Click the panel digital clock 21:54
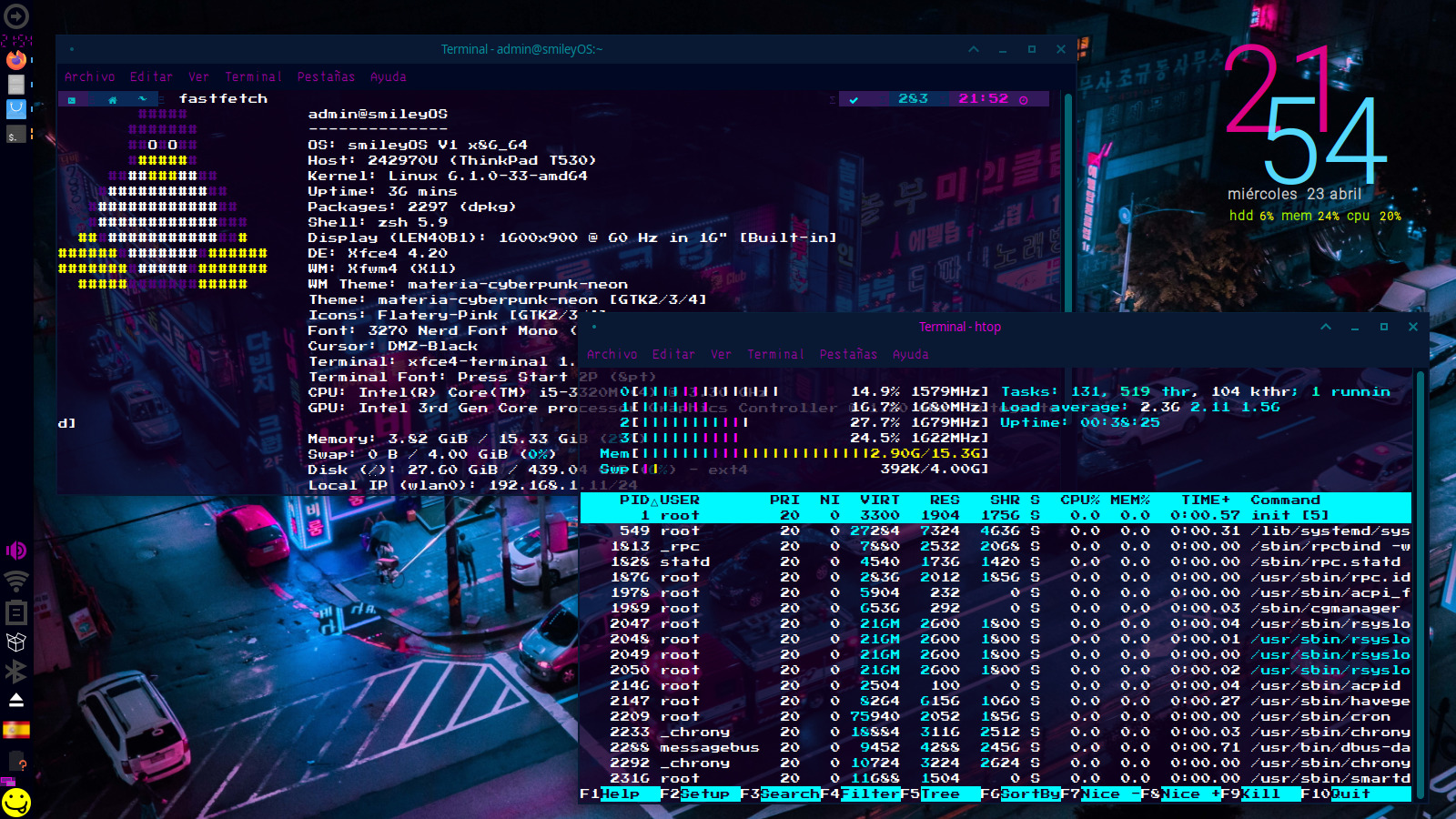Screen dimensions: 1456x819 (16, 41)
